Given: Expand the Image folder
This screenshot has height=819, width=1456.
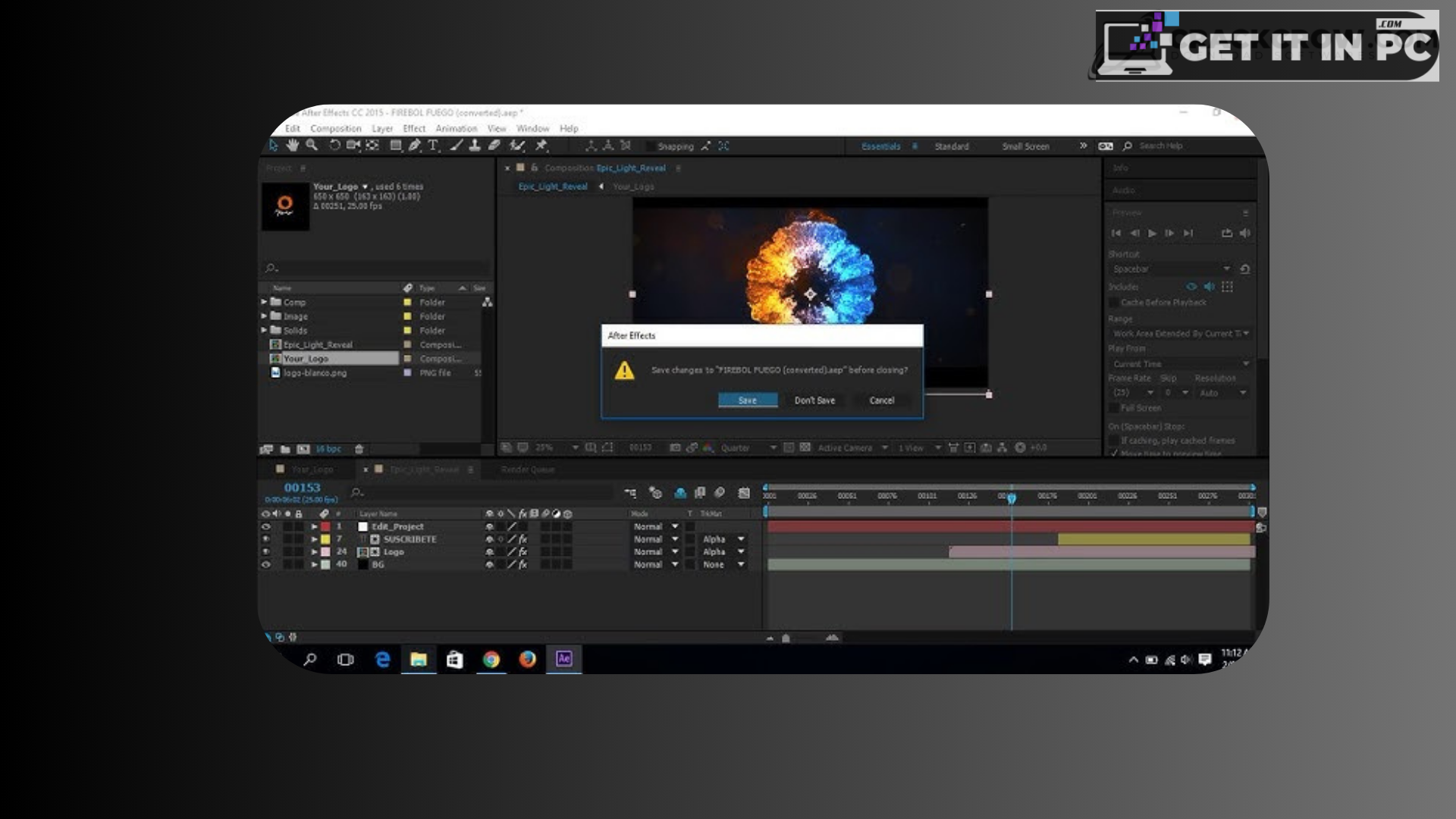Looking at the screenshot, I should pyautogui.click(x=264, y=316).
